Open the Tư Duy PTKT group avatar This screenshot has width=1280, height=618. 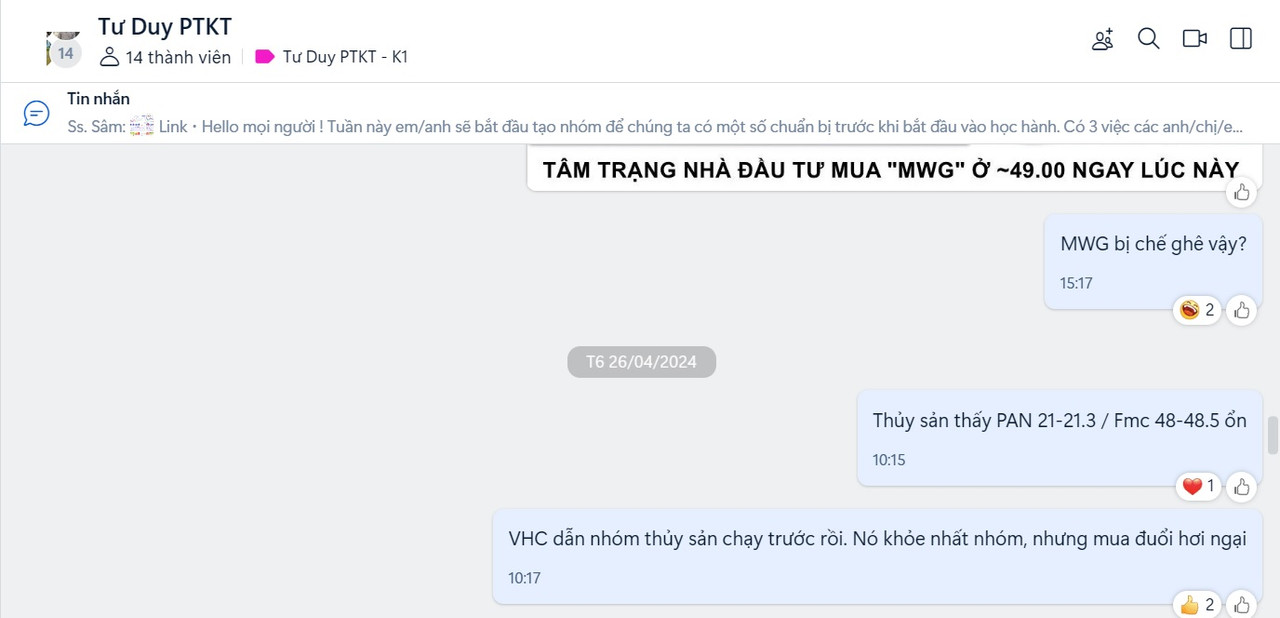pyautogui.click(x=63, y=47)
